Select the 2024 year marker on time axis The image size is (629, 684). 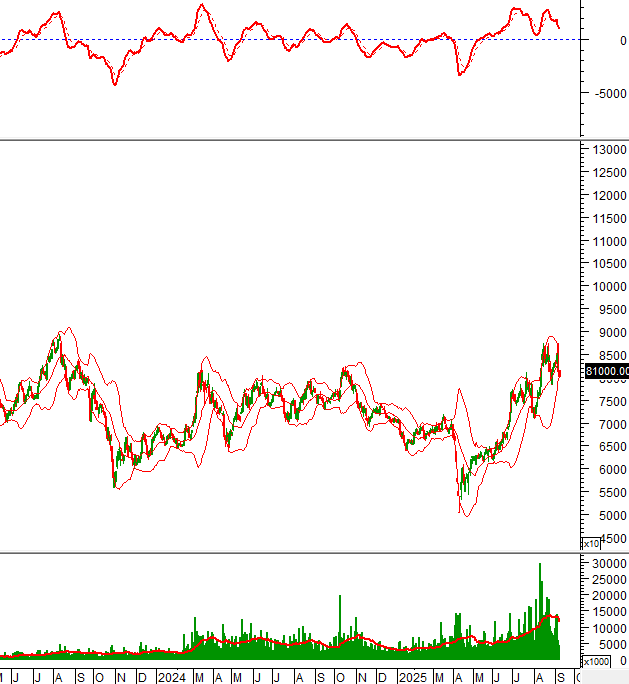click(171, 677)
